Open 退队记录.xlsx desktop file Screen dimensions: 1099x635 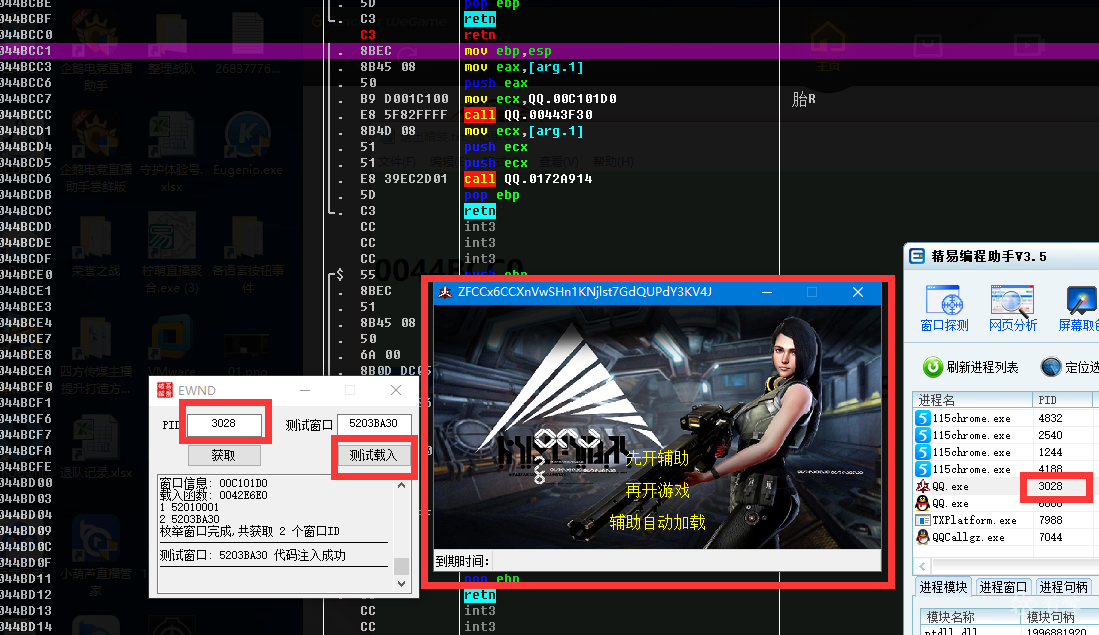coord(96,445)
